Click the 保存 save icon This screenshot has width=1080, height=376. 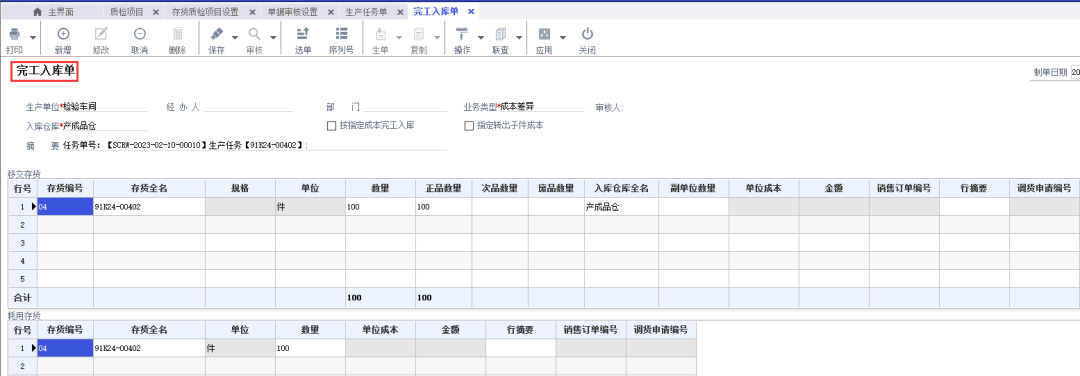[x=216, y=34]
